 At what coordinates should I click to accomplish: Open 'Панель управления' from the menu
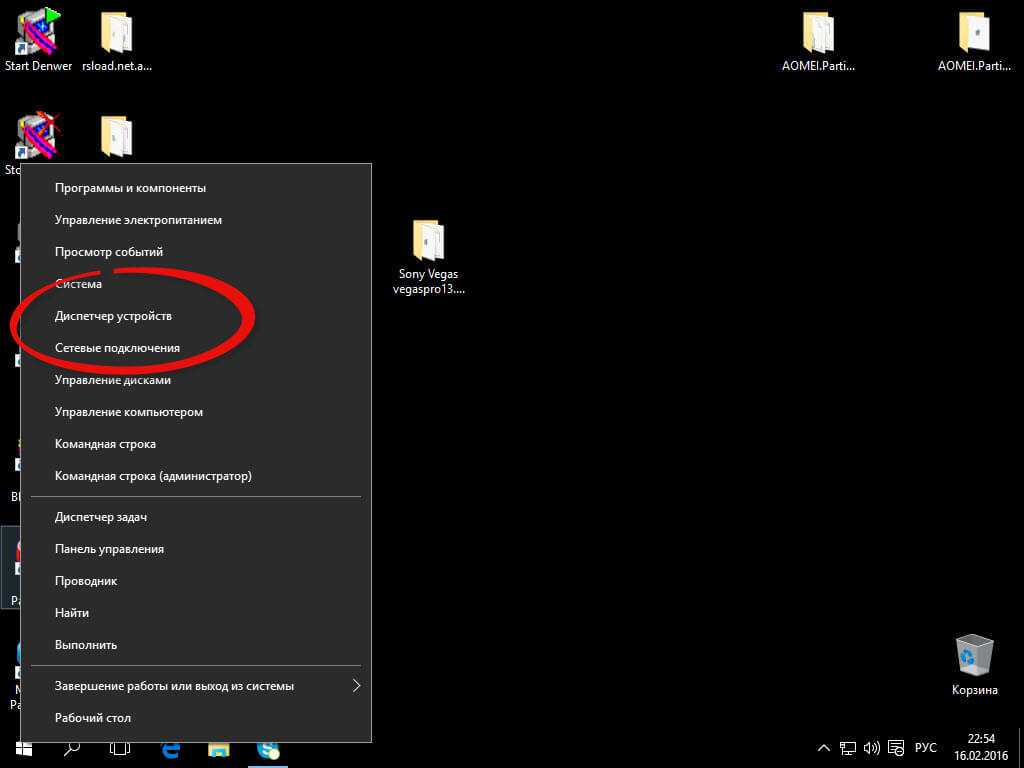coord(109,549)
